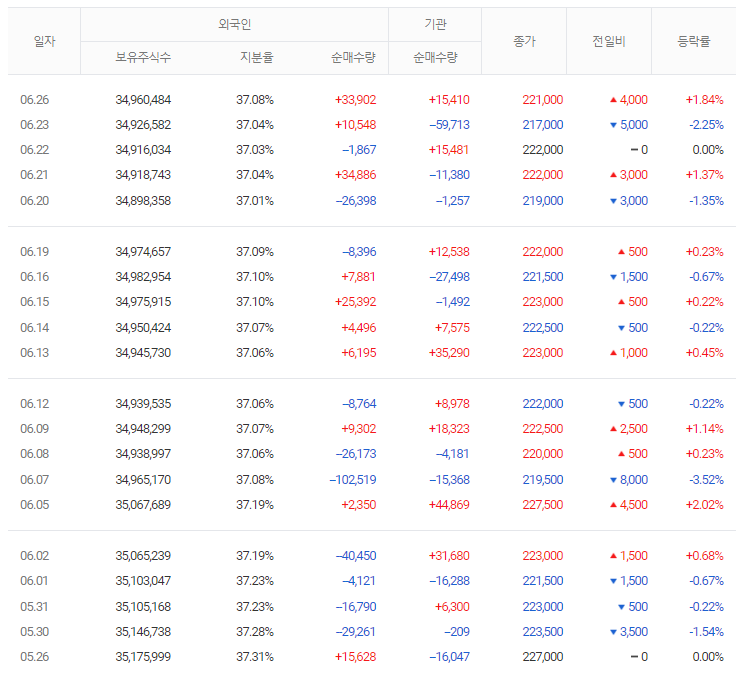Image resolution: width=748 pixels, height=682 pixels.
Task: Select the 06.07 date cell
Action: [x=34, y=480]
